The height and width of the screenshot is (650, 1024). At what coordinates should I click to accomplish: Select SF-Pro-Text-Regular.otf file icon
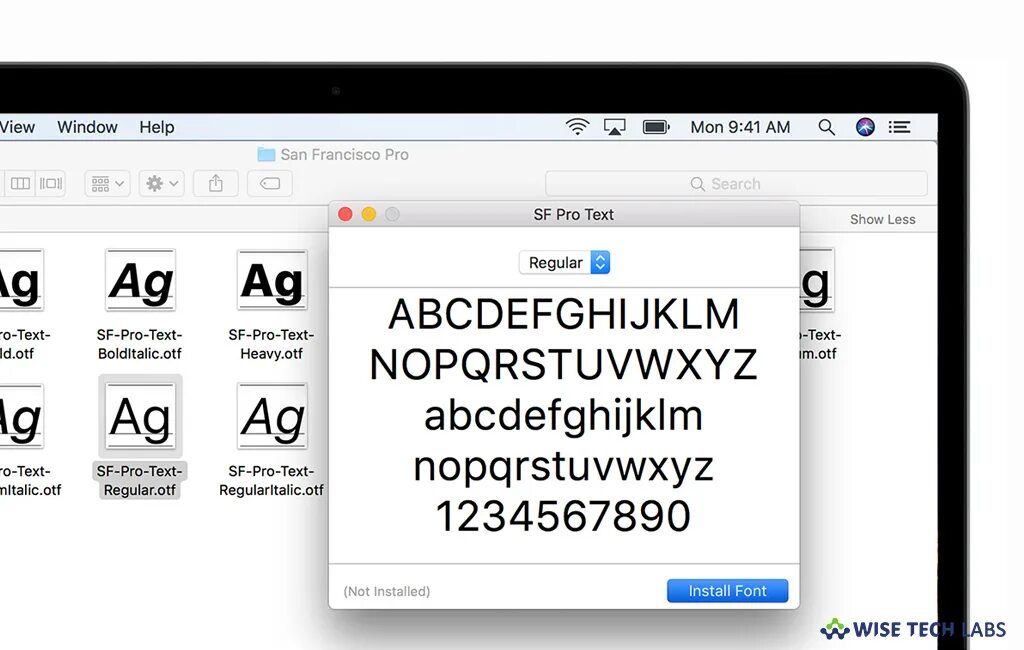pos(140,416)
